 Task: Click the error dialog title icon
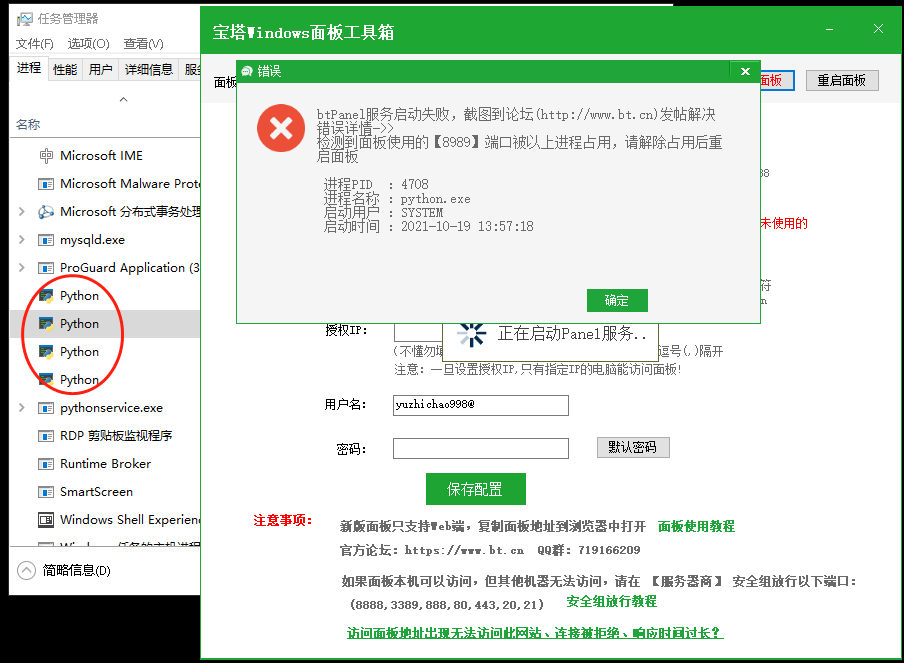(247, 71)
